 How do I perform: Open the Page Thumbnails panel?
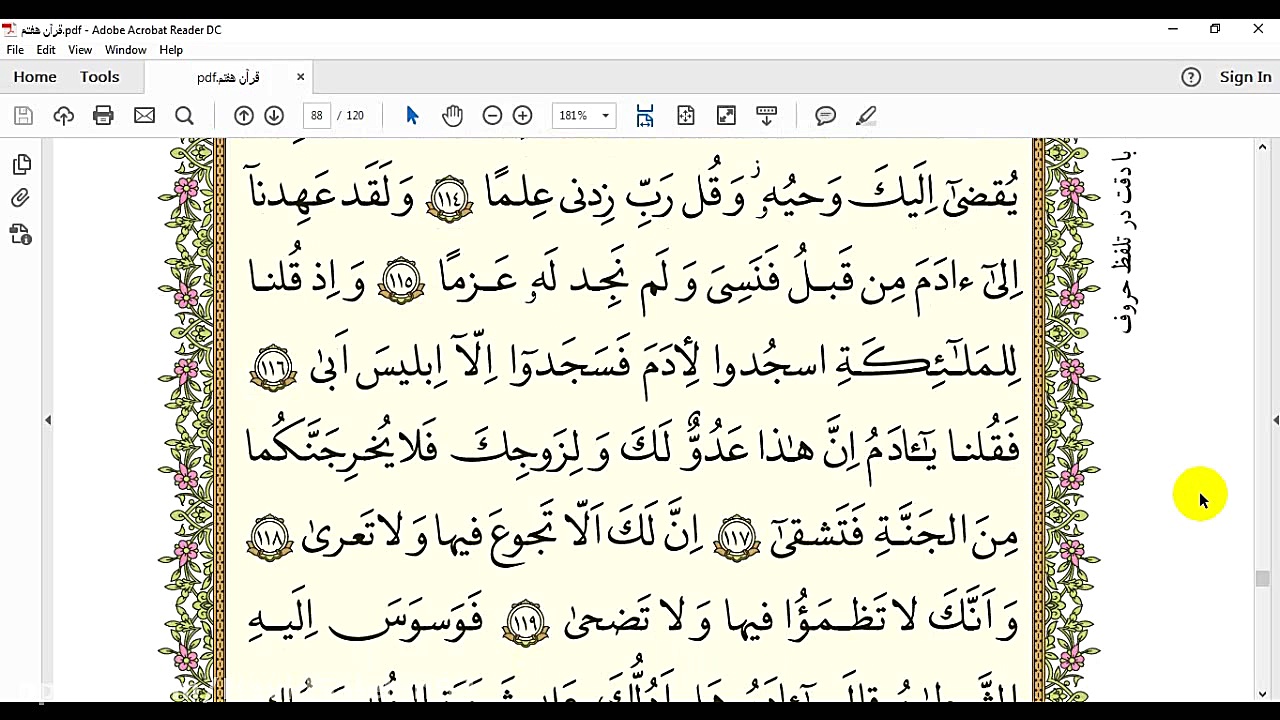[x=22, y=164]
